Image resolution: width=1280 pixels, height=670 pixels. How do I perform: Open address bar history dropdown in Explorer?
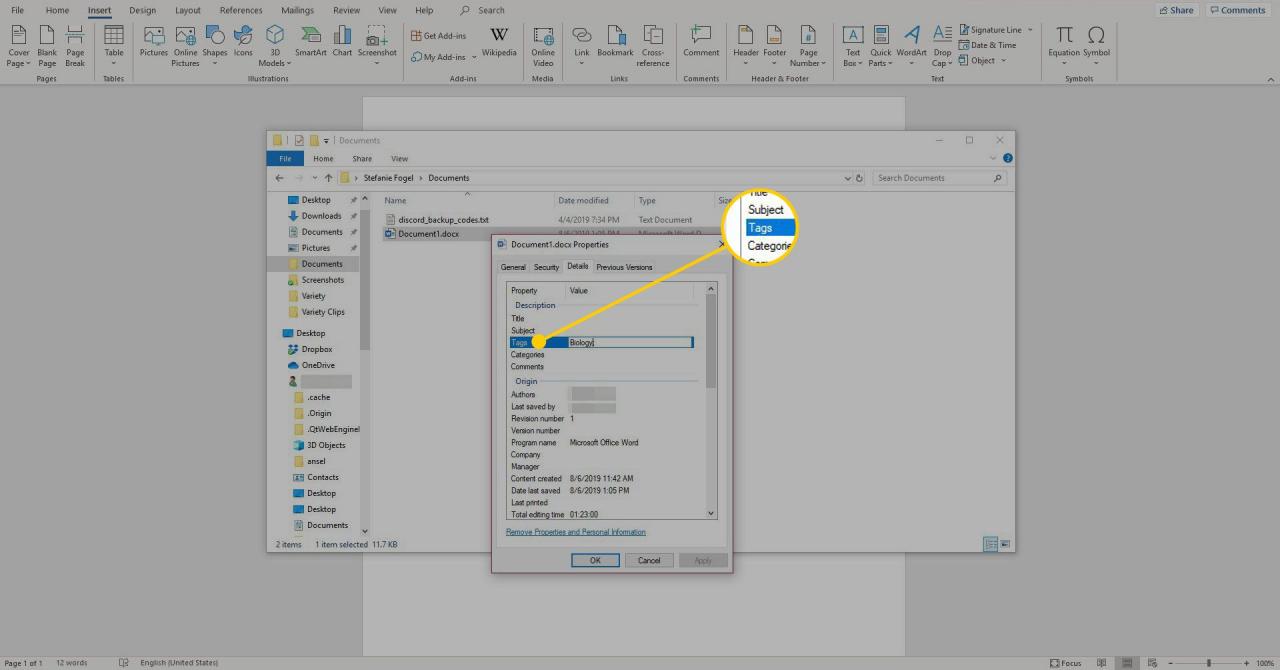tap(848, 178)
